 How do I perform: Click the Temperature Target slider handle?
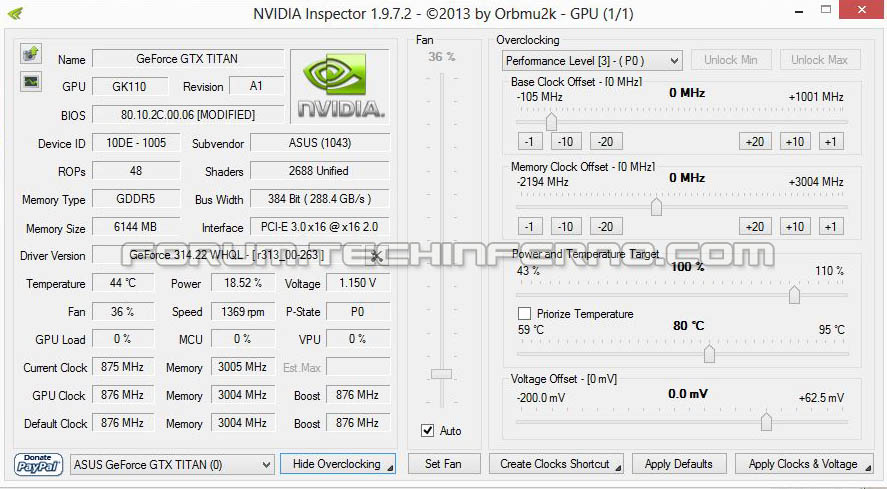pos(709,354)
